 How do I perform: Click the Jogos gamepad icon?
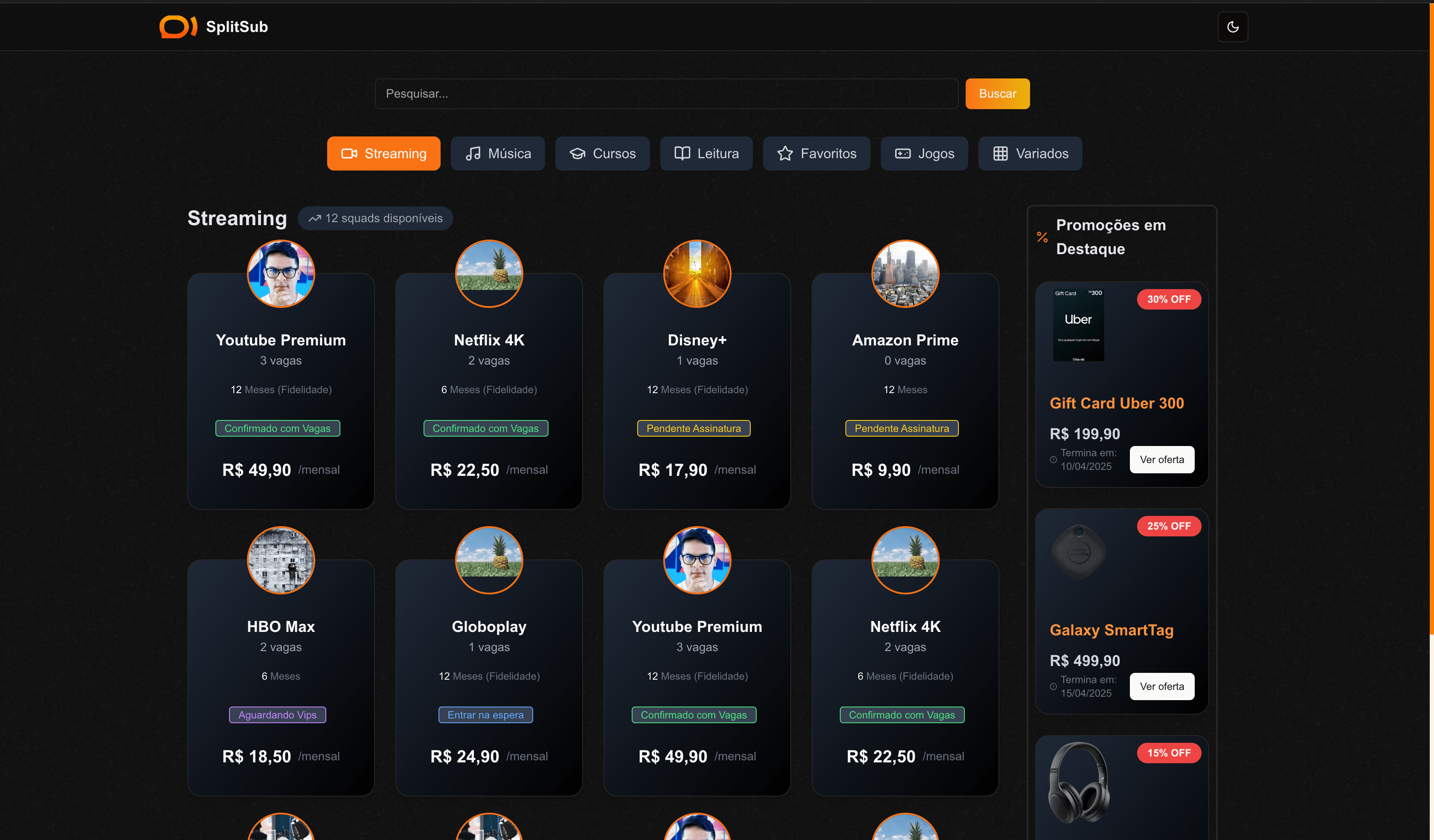pos(903,154)
